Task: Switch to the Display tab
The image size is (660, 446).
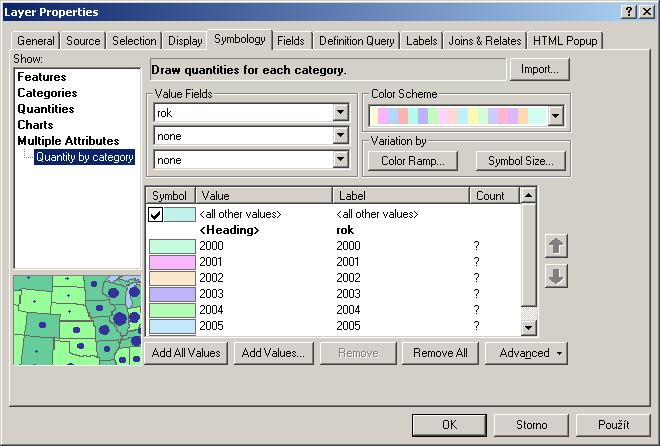Action: pos(185,41)
